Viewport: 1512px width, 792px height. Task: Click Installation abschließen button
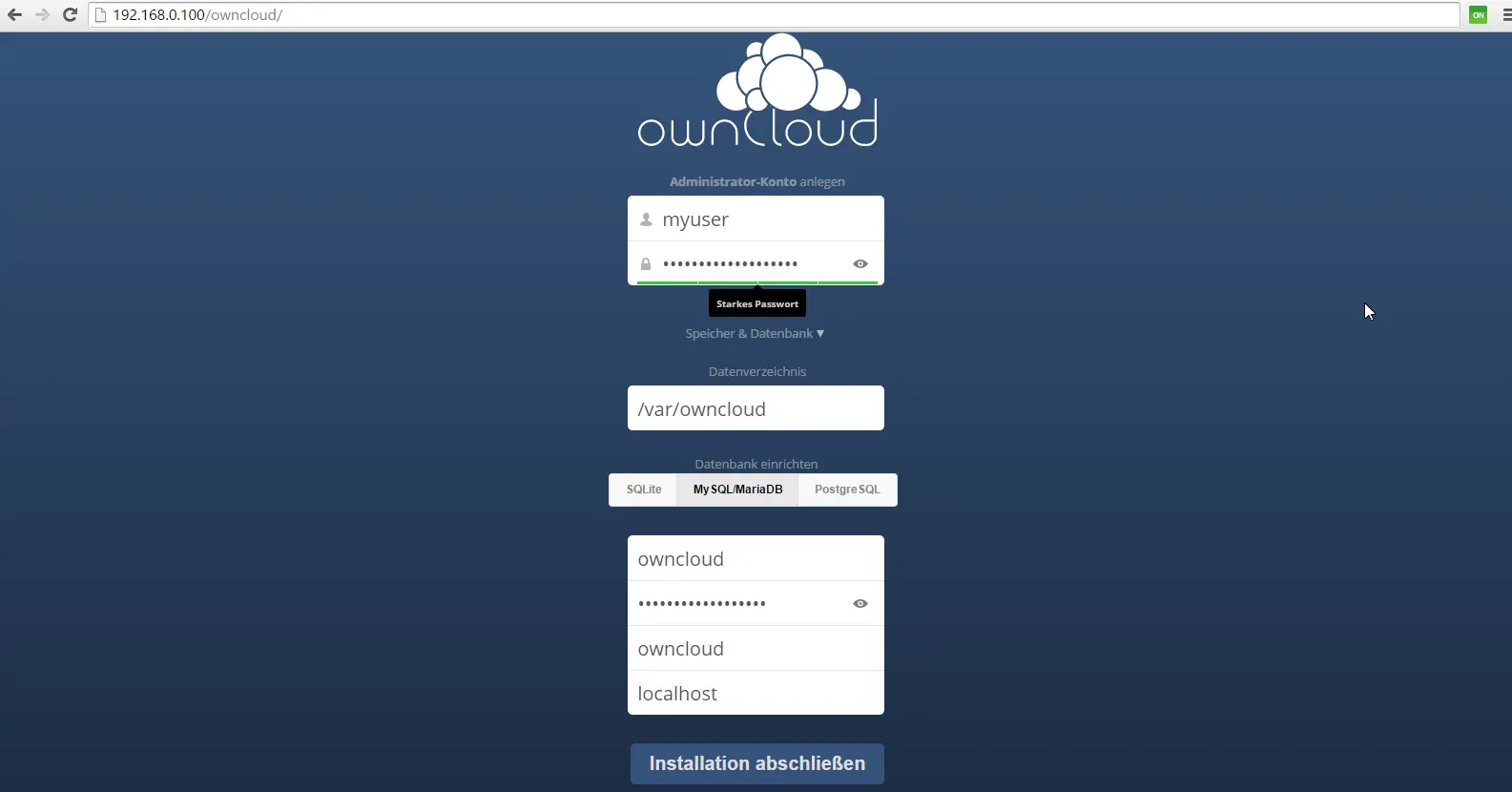(x=757, y=763)
